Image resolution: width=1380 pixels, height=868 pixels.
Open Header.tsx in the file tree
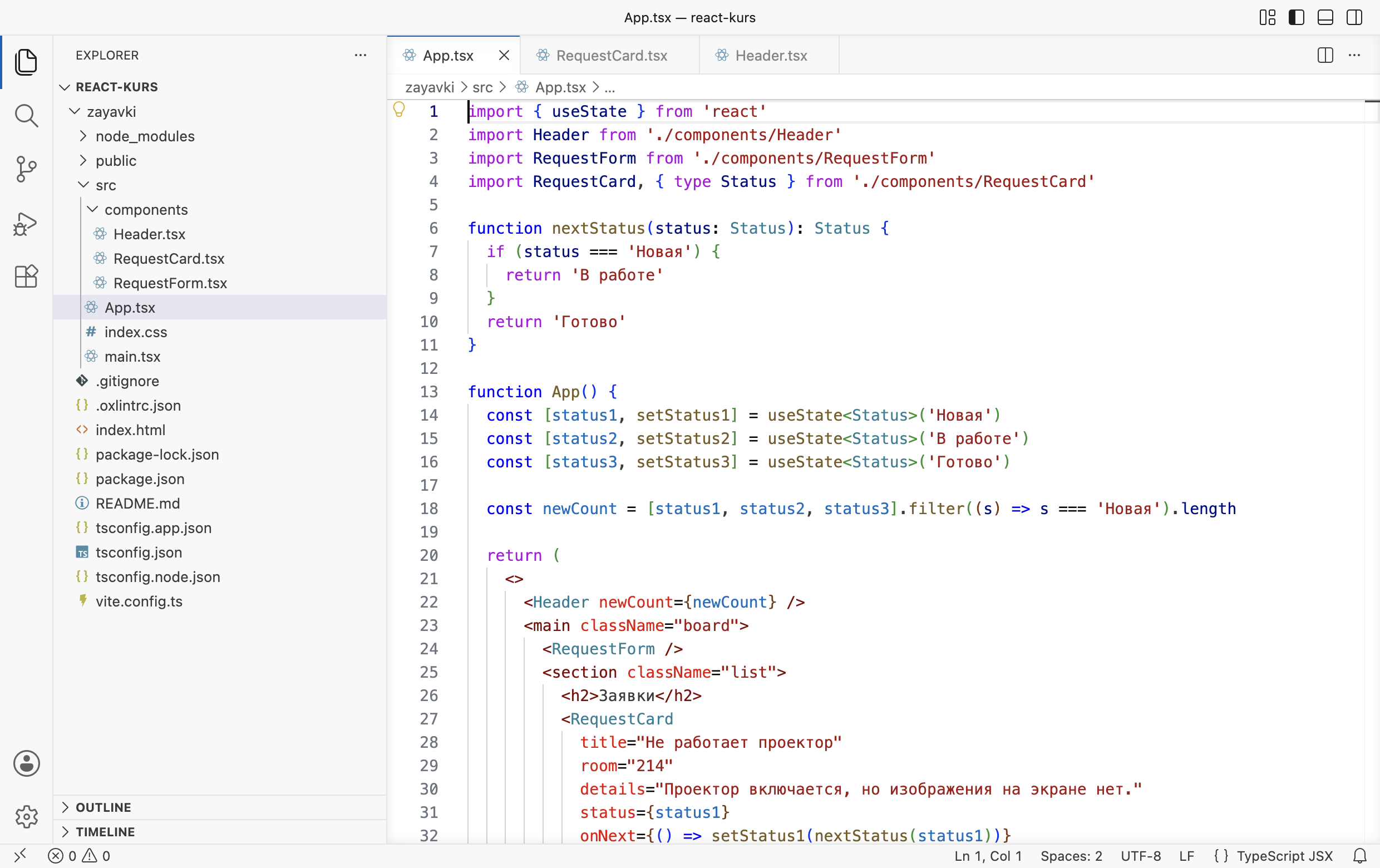[x=220, y=234]
